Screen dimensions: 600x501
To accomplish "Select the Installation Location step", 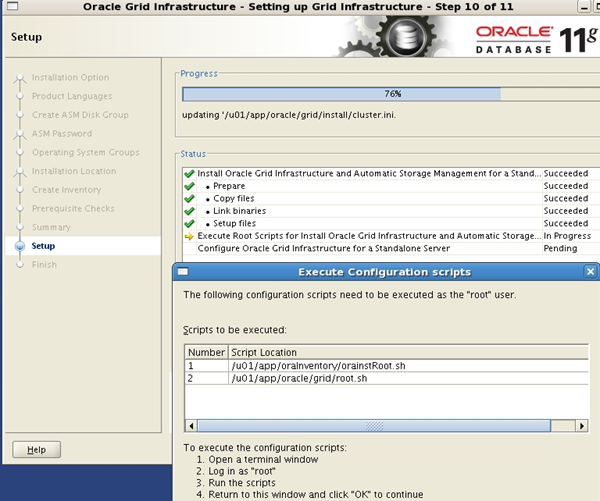I will click(74, 171).
